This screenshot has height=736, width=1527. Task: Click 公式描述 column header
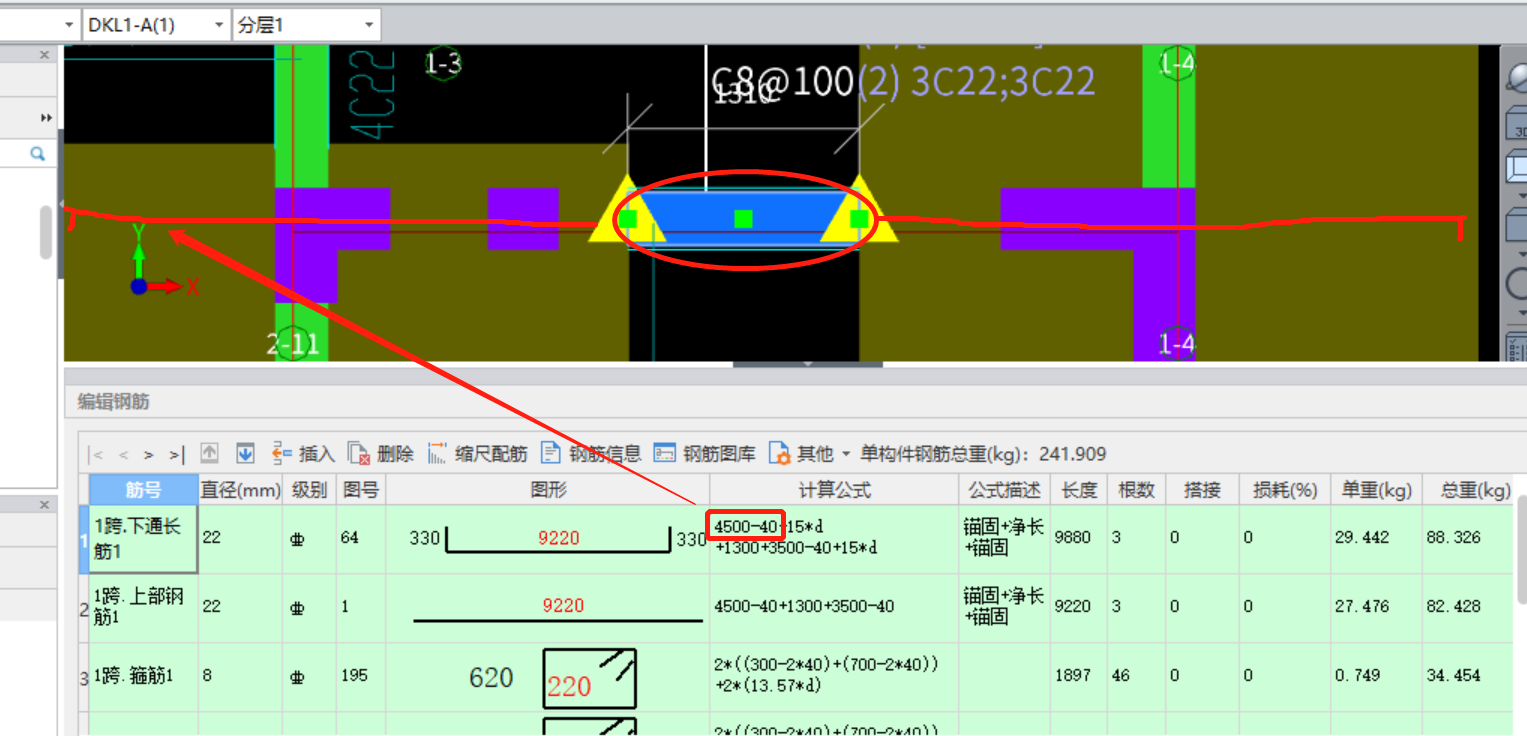[x=1004, y=490]
